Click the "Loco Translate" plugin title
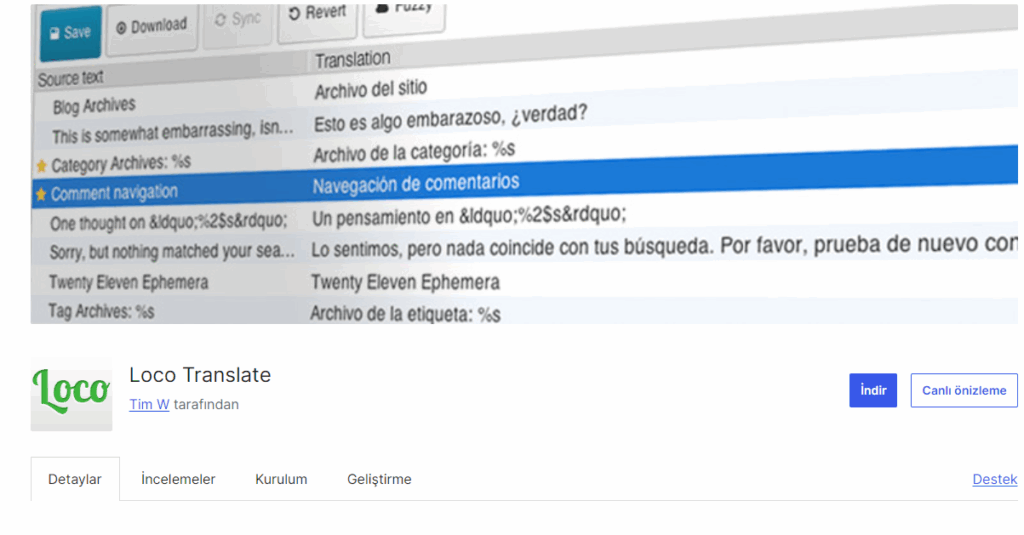The image size is (1024, 535). 200,375
